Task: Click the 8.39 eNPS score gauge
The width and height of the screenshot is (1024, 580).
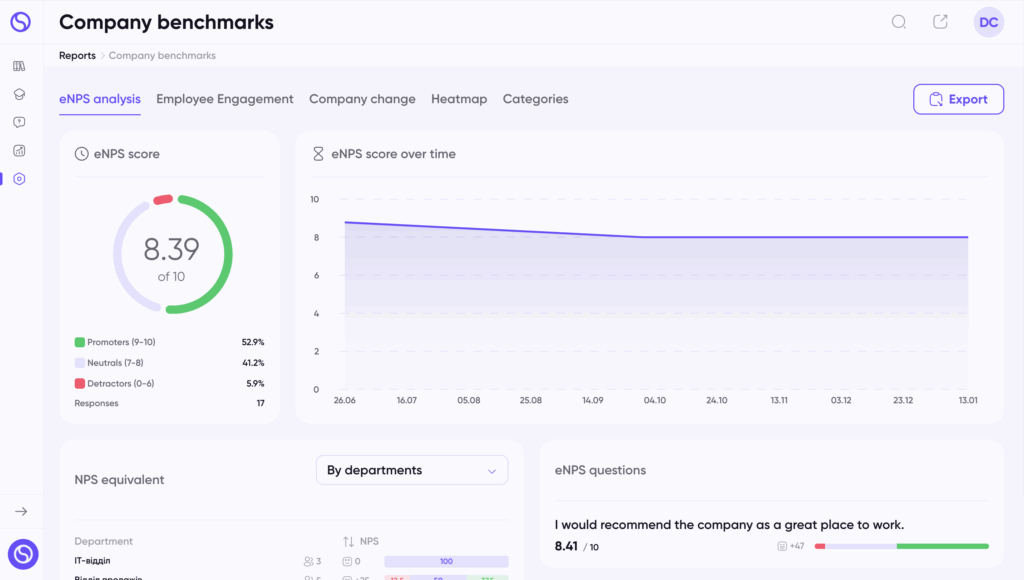Action: [172, 254]
